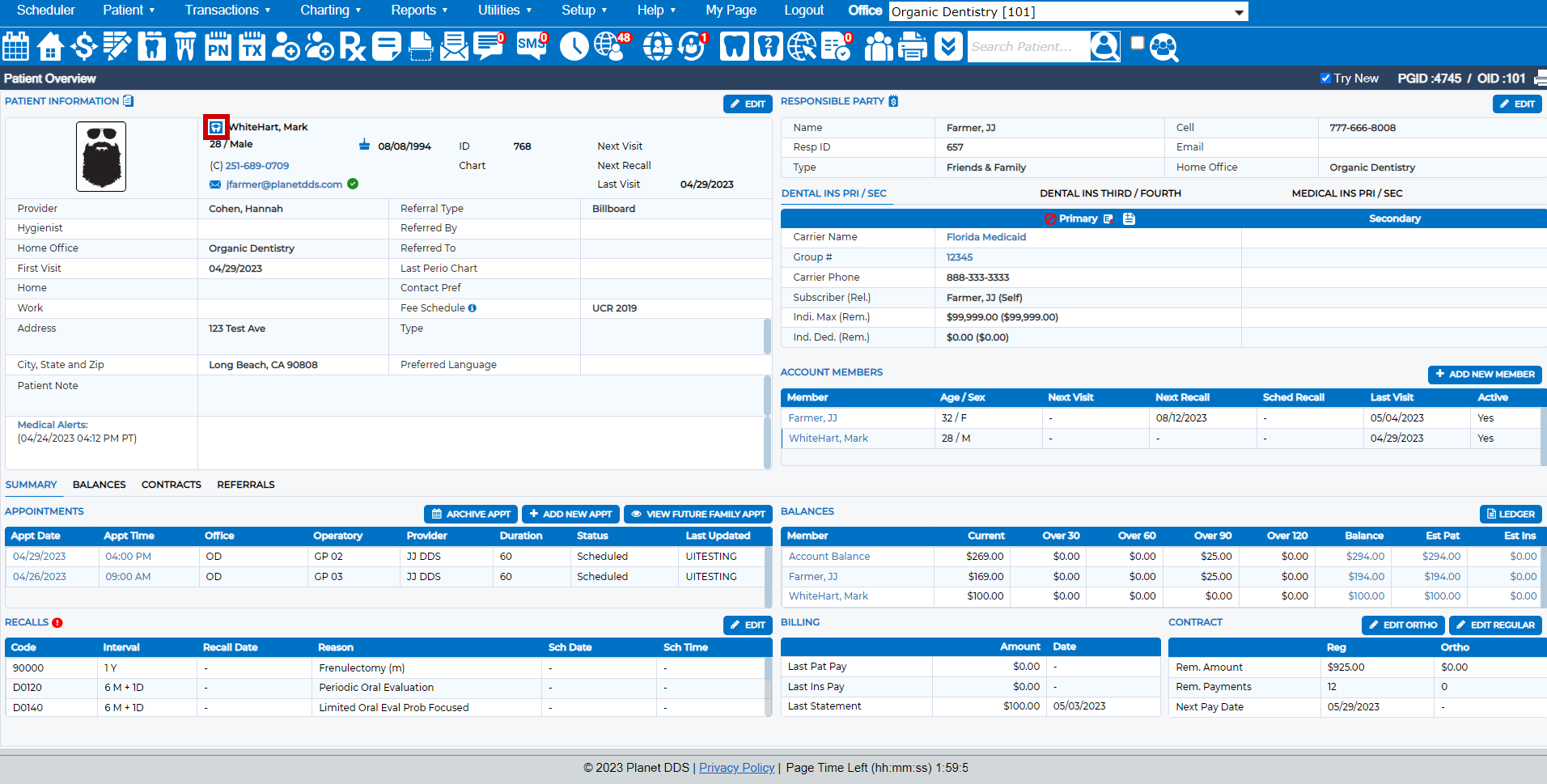Open the scheduler calendar toolbar icon
The width and height of the screenshot is (1547, 784).
tap(16, 47)
